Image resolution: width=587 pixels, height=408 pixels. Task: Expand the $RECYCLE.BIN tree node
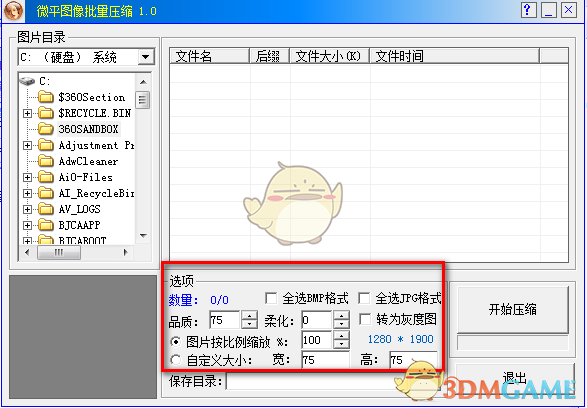coord(27,113)
